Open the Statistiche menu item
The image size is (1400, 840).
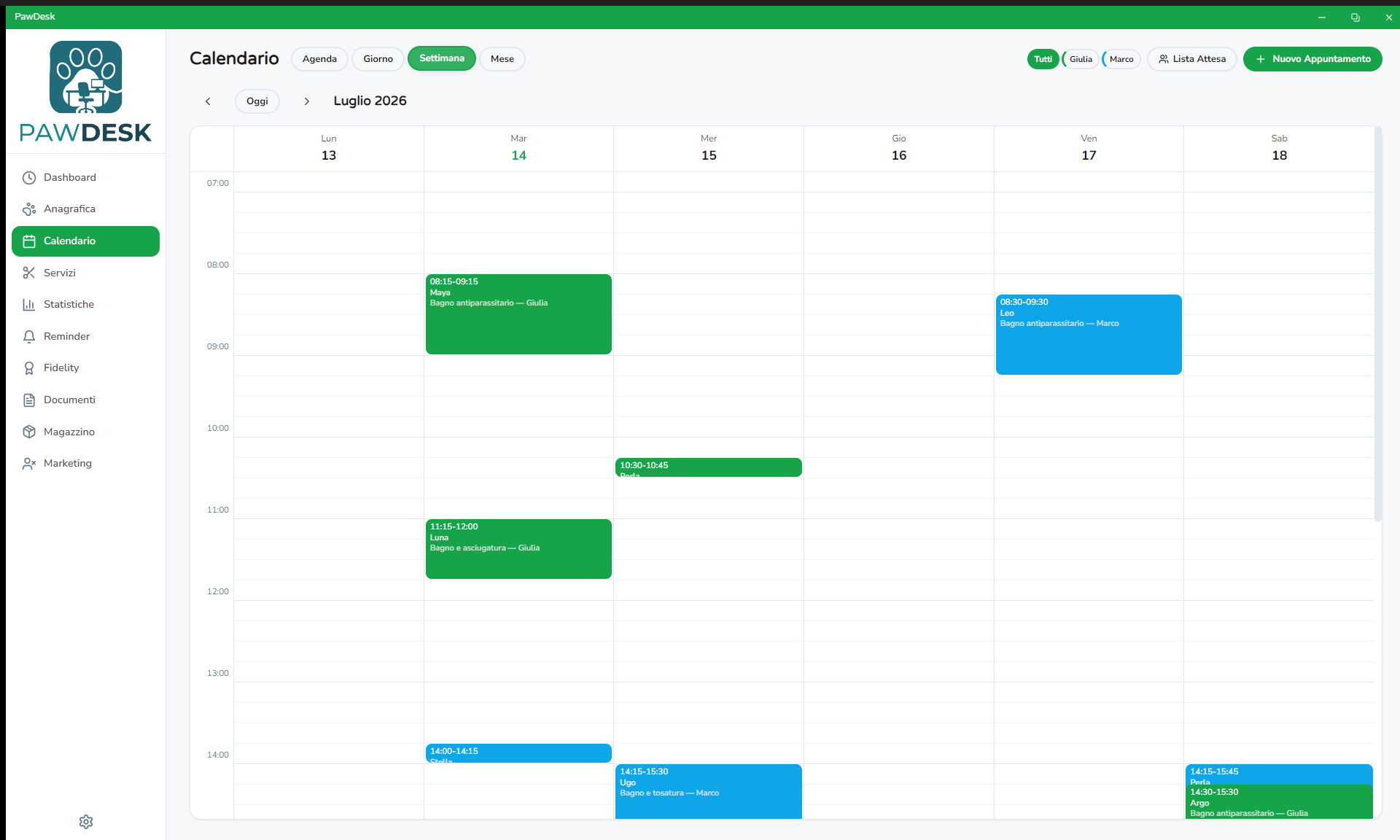point(86,305)
